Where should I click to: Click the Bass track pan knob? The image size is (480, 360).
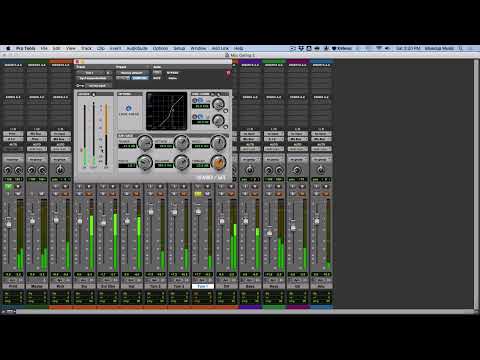(250, 170)
